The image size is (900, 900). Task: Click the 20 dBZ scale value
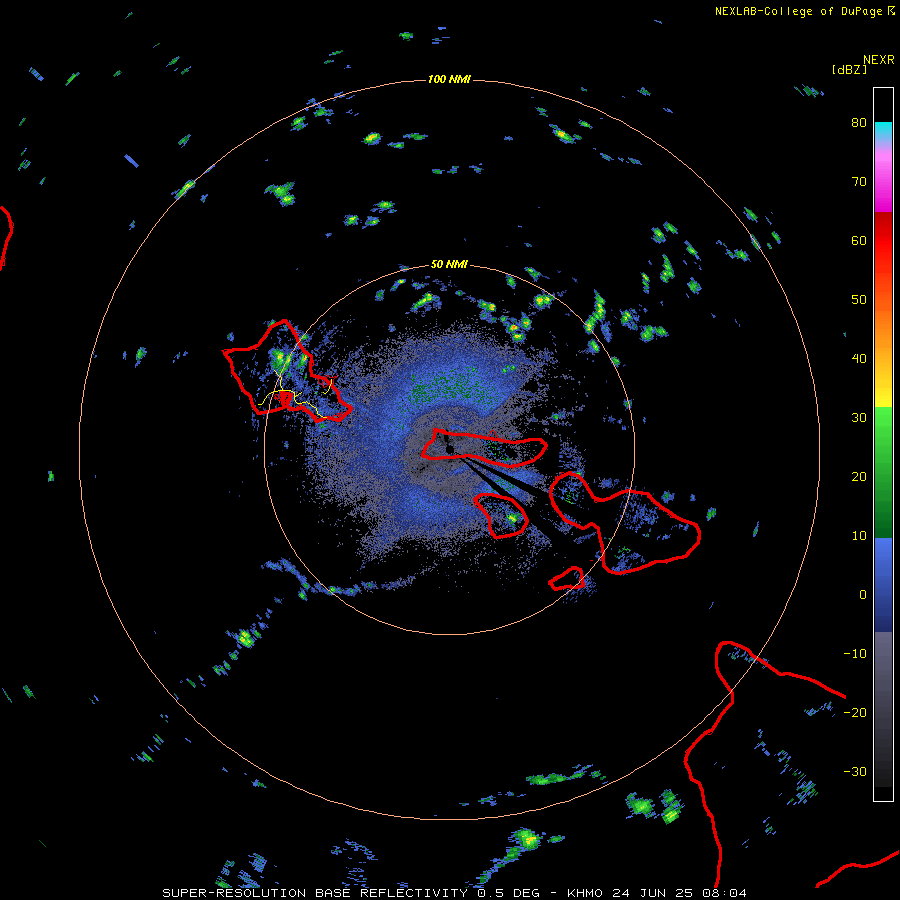859,476
